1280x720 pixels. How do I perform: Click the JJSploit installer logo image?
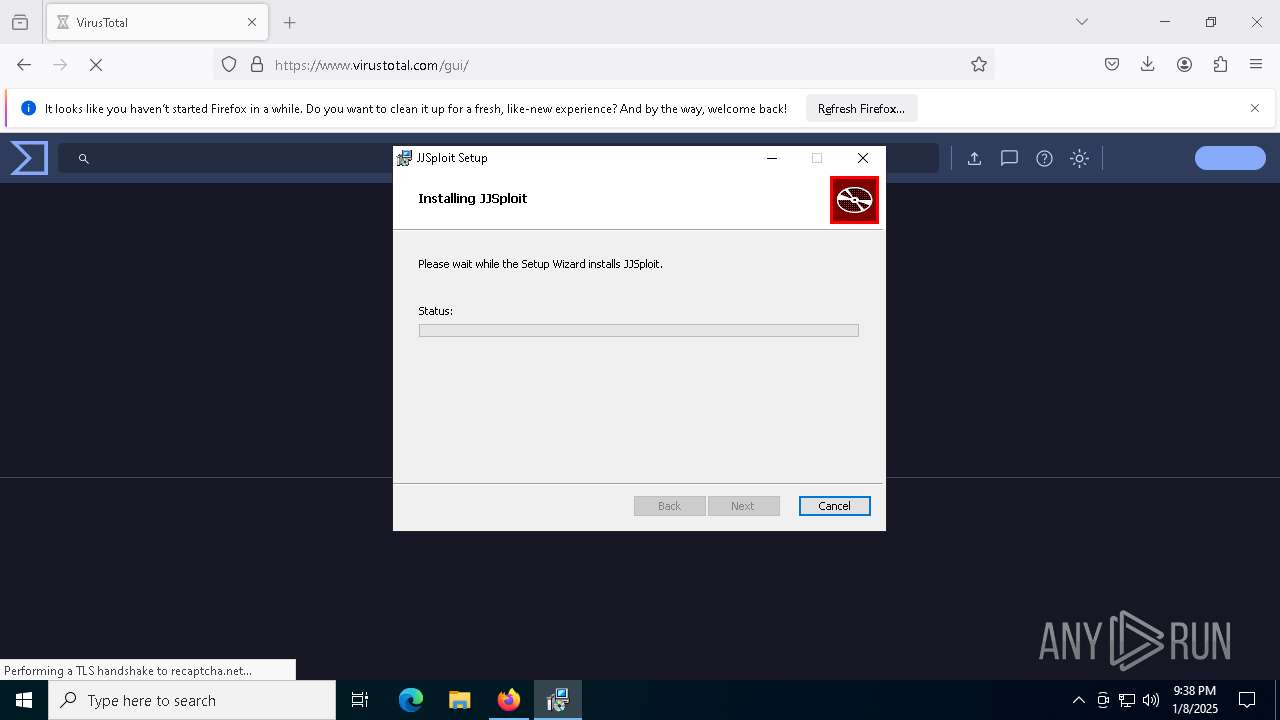854,200
